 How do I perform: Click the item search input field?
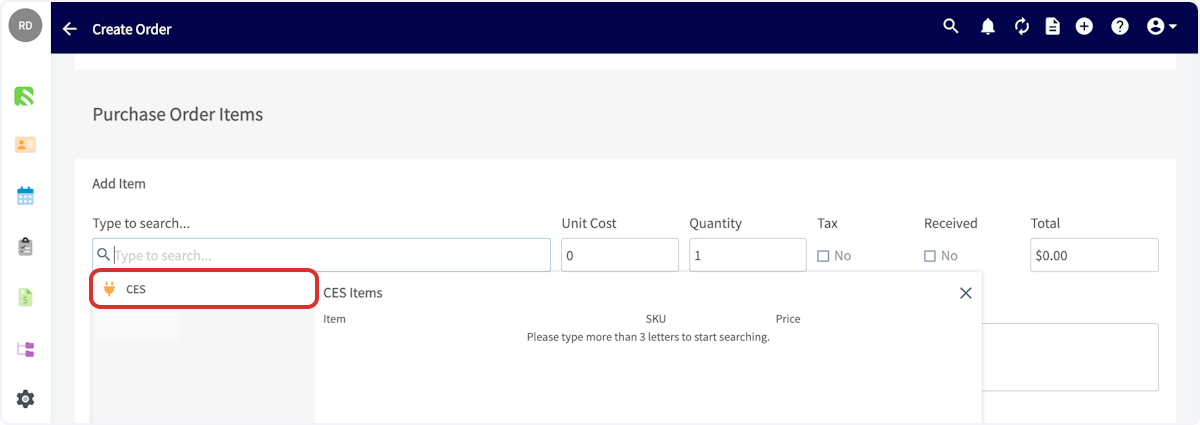[321, 255]
